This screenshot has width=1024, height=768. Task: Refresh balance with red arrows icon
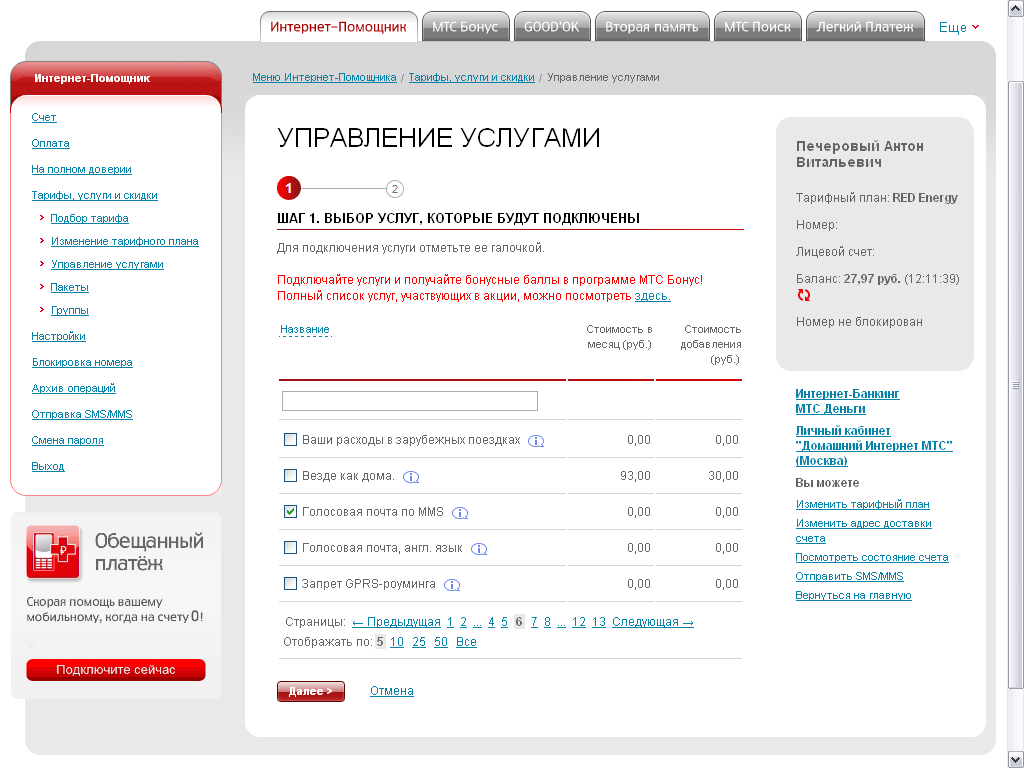coord(804,296)
